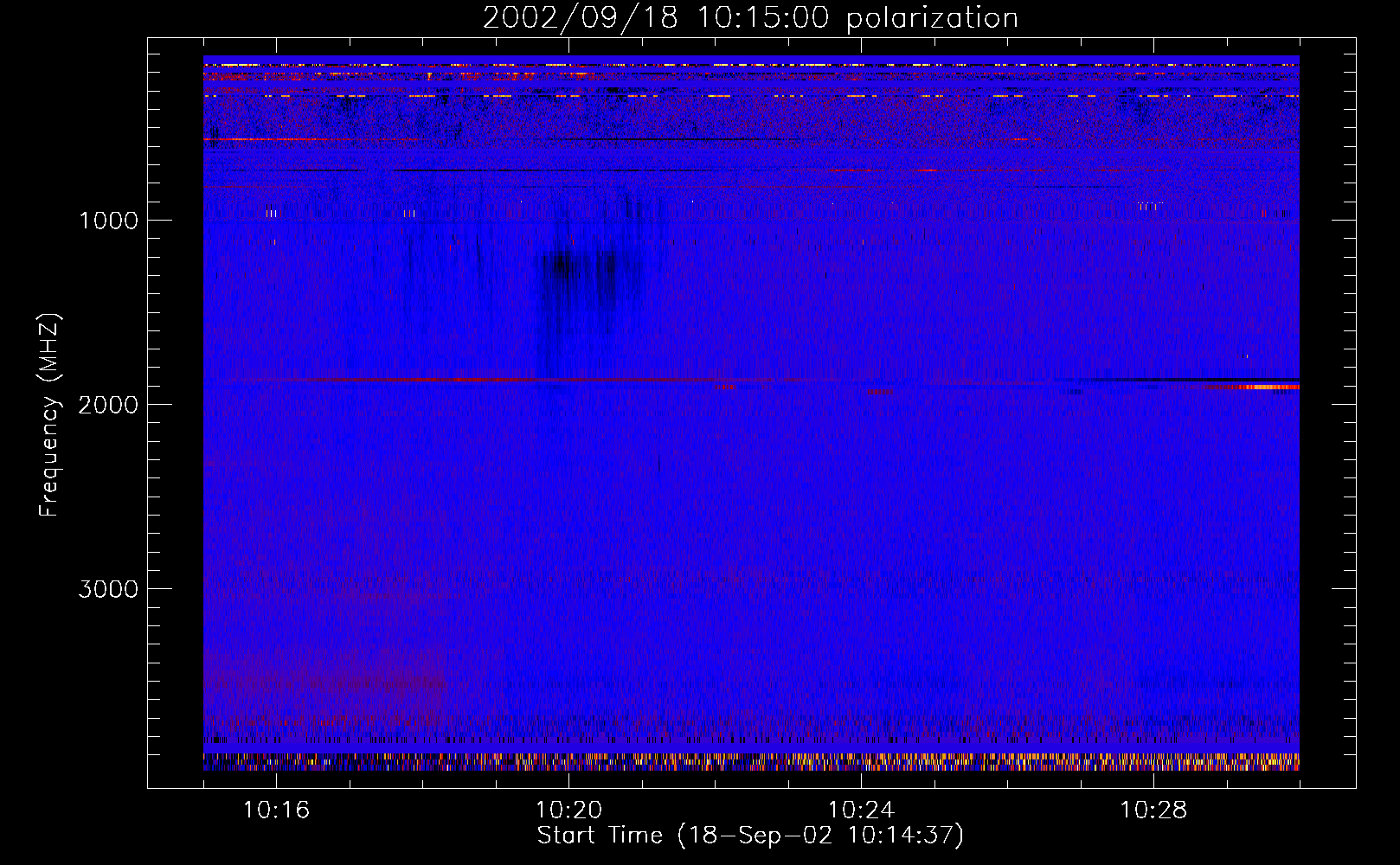Image resolution: width=1400 pixels, height=865 pixels.
Task: Click the 10:28 time tick label
Action: (1153, 811)
